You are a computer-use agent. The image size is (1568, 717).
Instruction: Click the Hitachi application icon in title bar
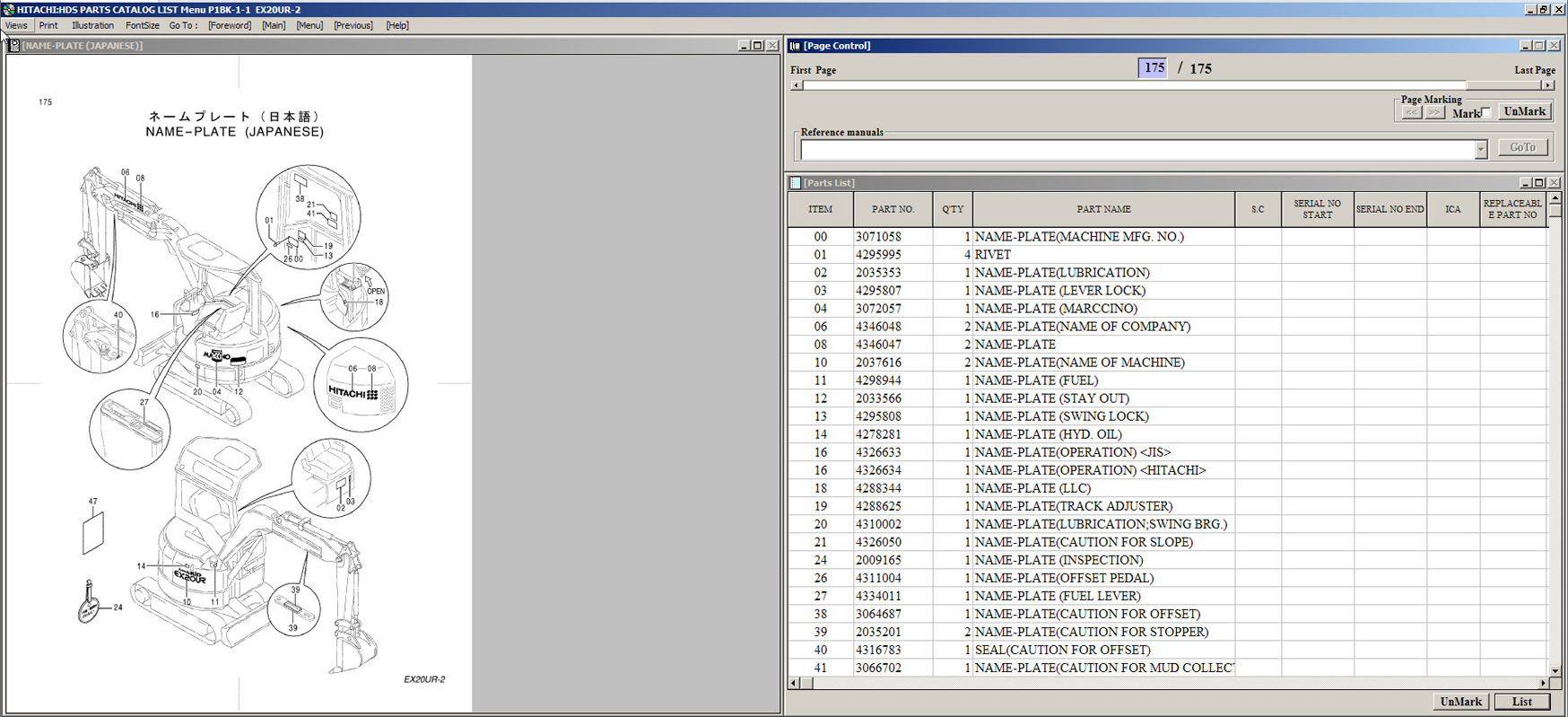point(8,9)
